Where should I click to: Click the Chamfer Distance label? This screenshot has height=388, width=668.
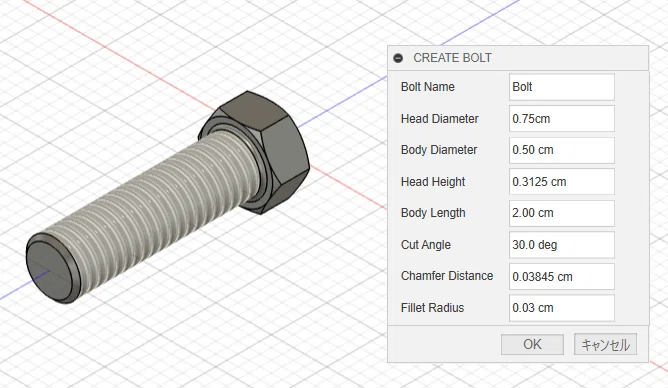[447, 276]
